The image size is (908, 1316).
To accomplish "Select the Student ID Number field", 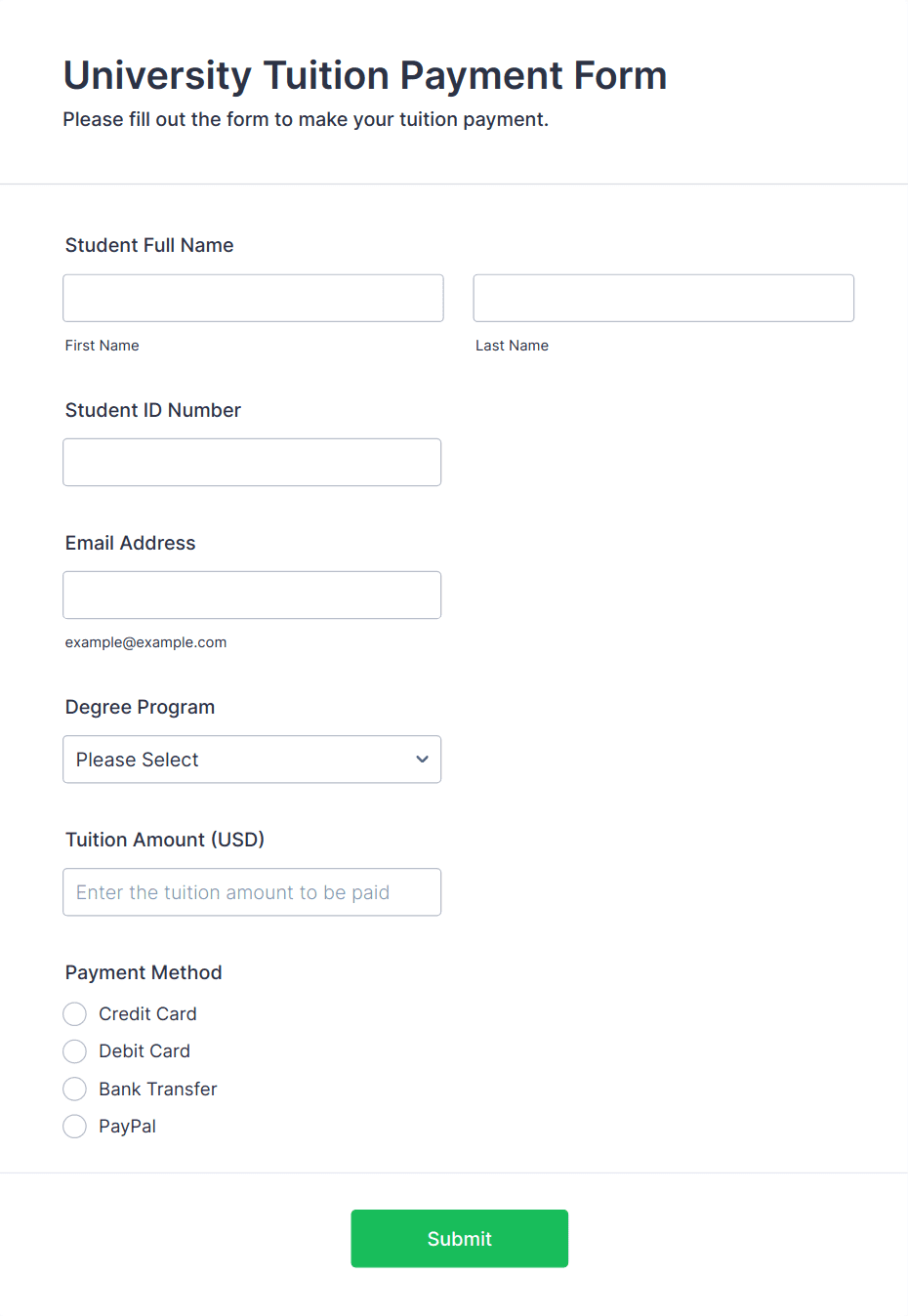I will [252, 462].
